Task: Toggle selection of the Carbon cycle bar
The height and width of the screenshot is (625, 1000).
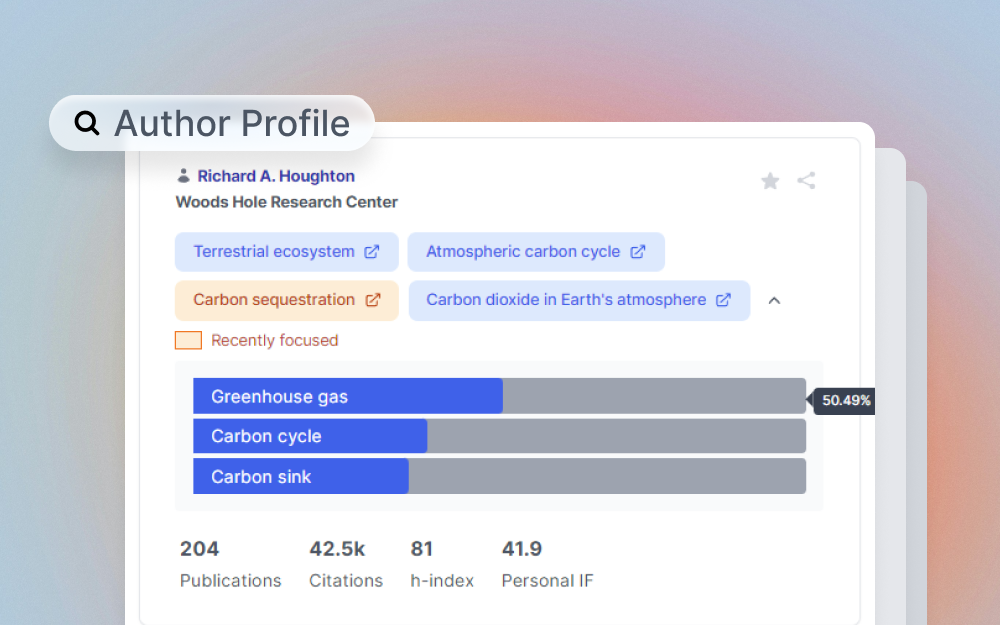Action: [x=310, y=436]
